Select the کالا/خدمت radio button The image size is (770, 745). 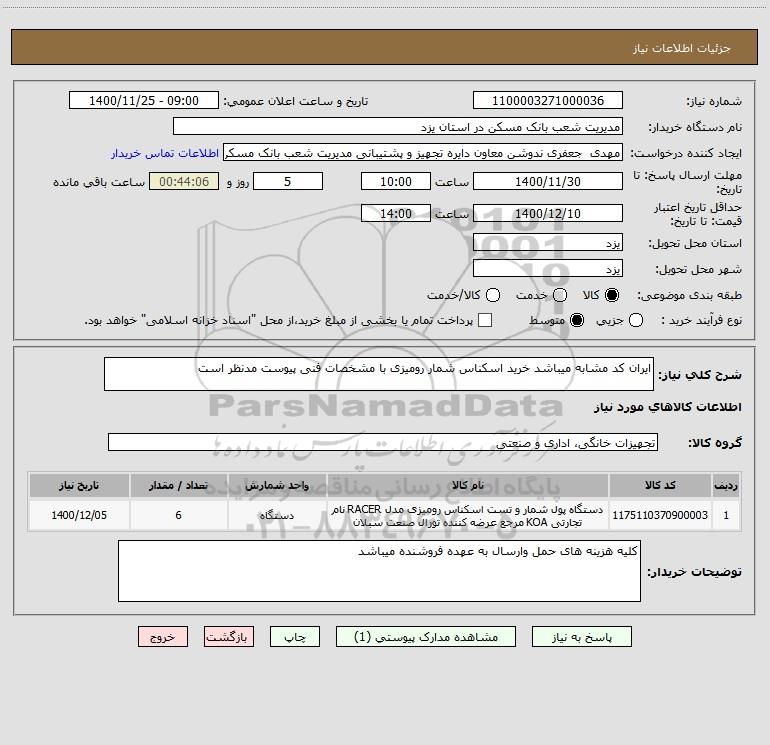point(493,295)
